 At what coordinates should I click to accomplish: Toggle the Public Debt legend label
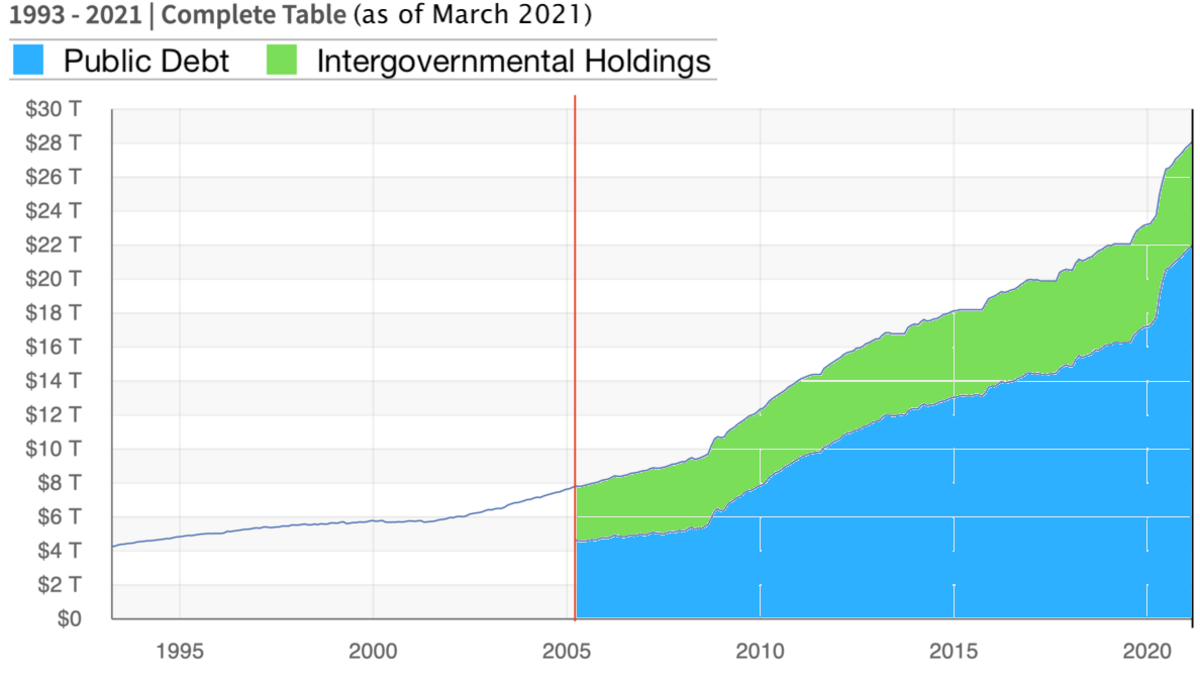[x=146, y=61]
